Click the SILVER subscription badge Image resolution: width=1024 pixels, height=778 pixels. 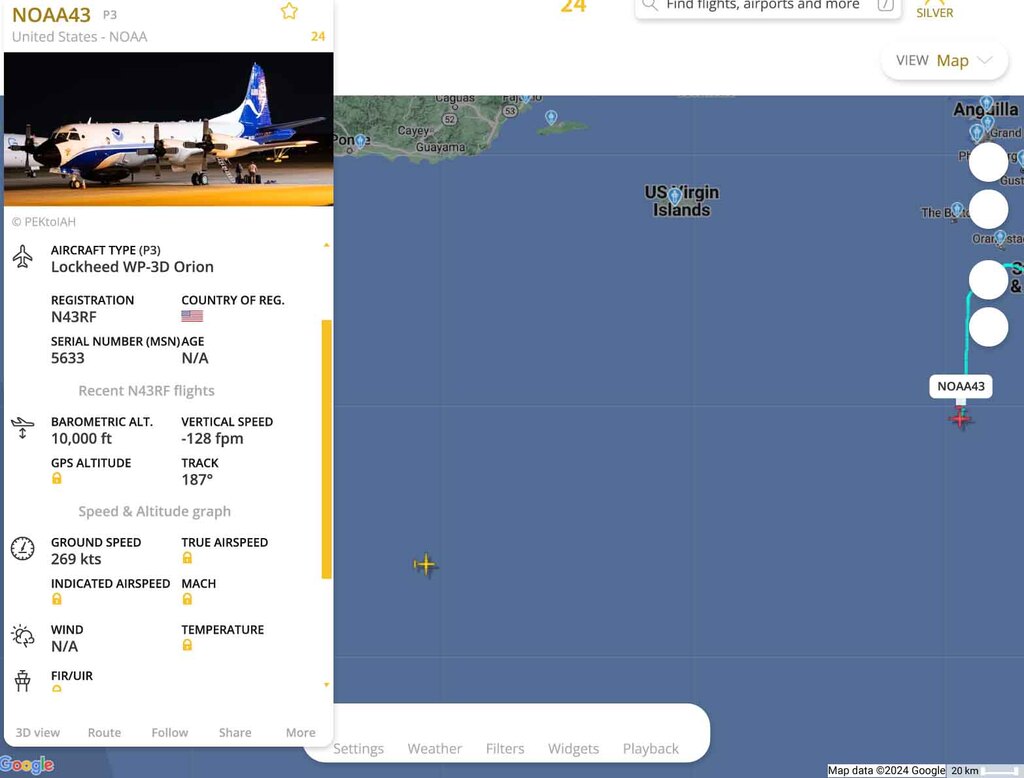click(935, 9)
